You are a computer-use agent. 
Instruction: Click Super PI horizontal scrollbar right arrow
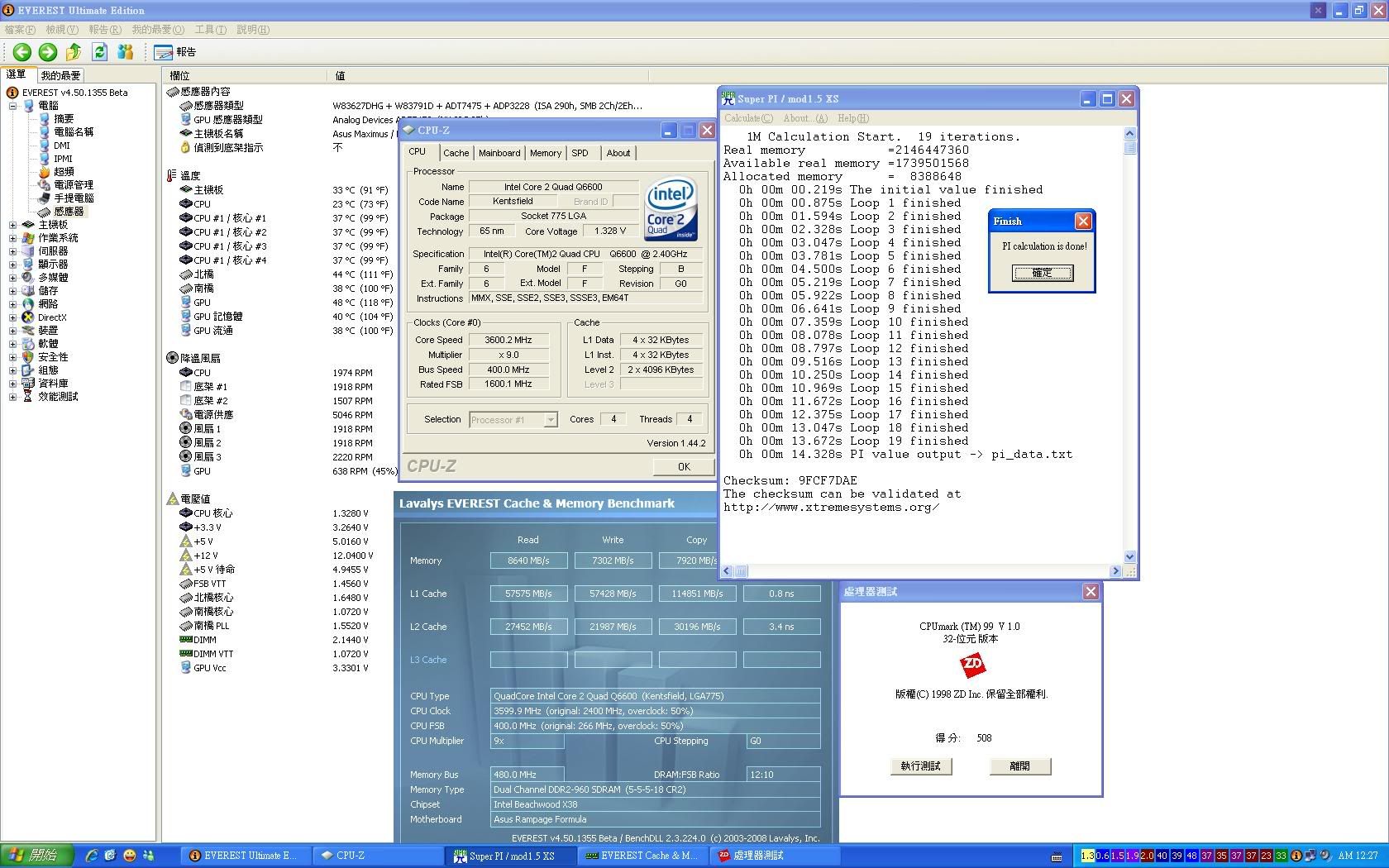pyautogui.click(x=1115, y=571)
